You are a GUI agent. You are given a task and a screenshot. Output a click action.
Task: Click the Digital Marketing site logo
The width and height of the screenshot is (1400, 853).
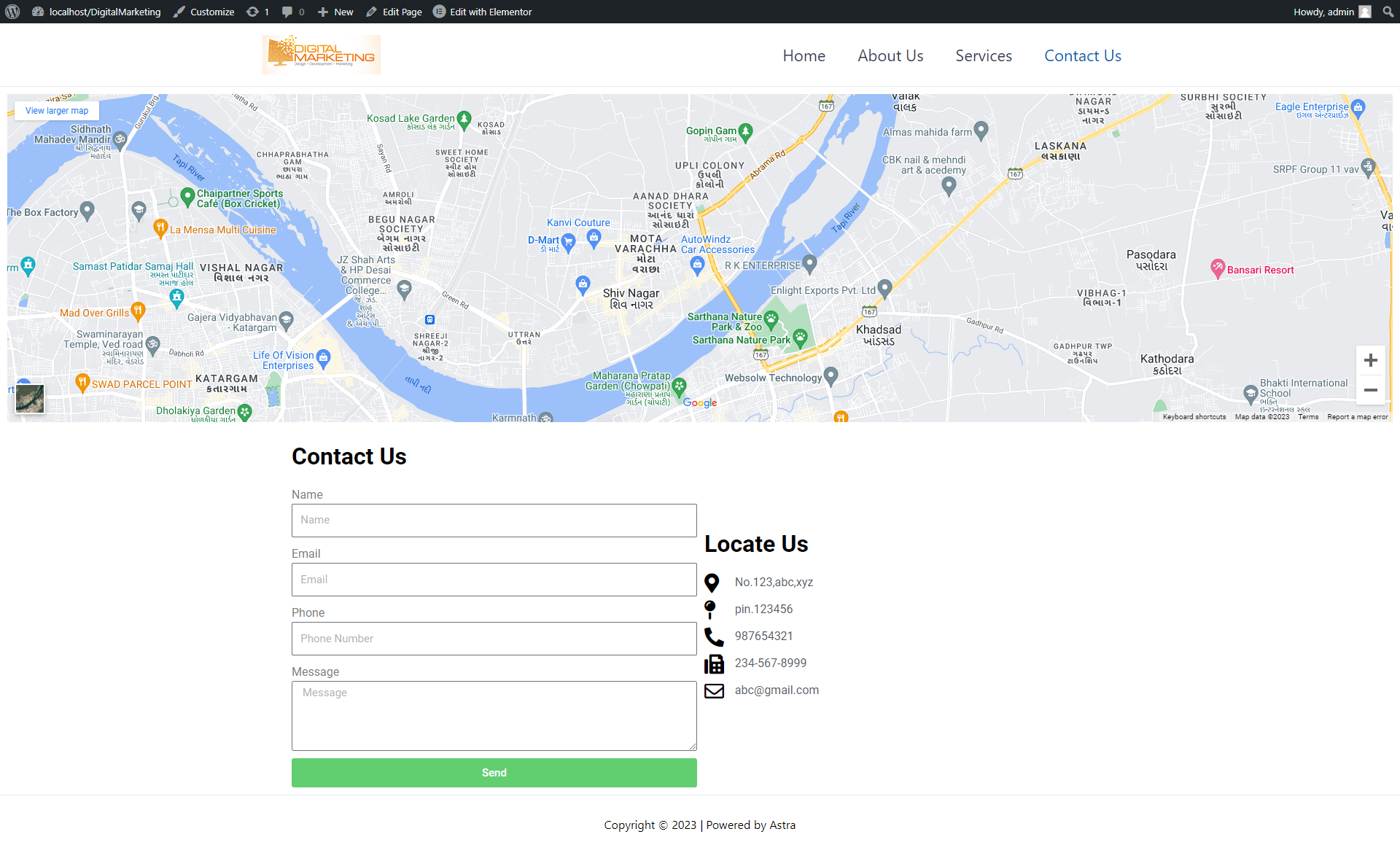[x=322, y=55]
